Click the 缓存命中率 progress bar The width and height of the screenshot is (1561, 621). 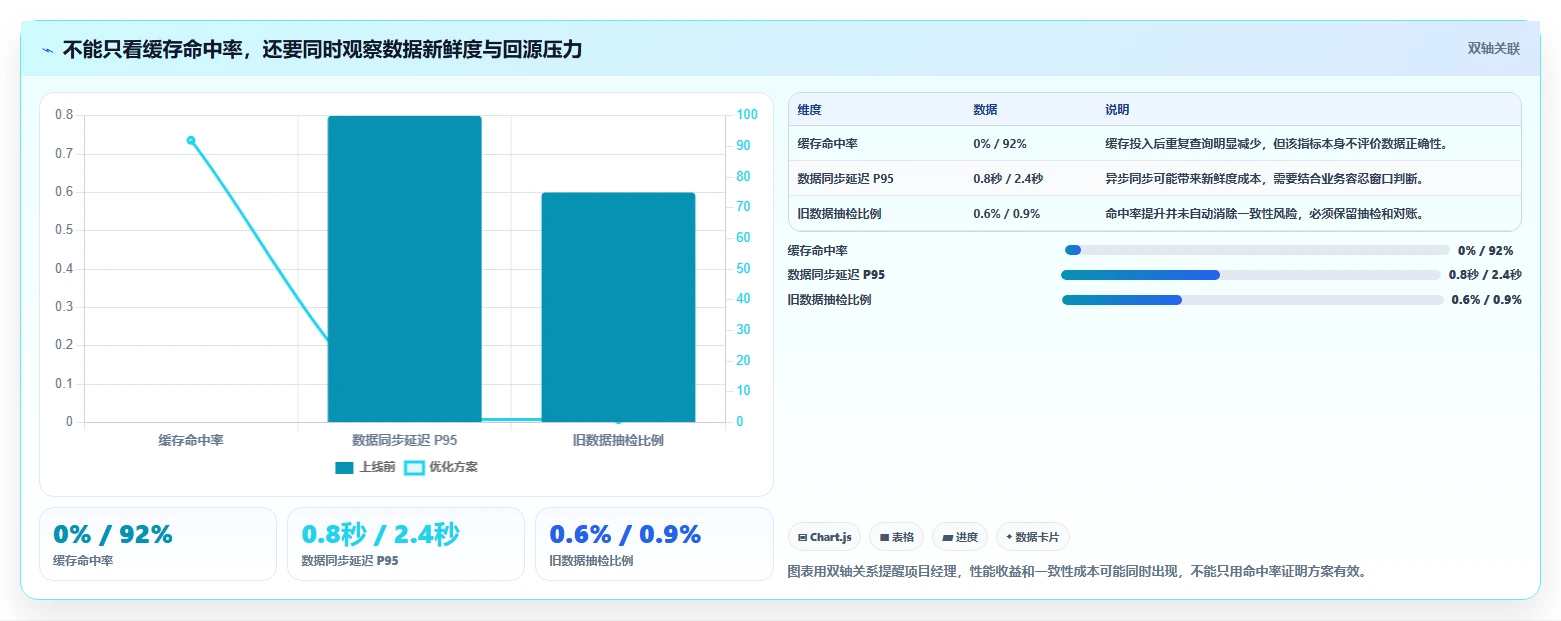[1257, 250]
